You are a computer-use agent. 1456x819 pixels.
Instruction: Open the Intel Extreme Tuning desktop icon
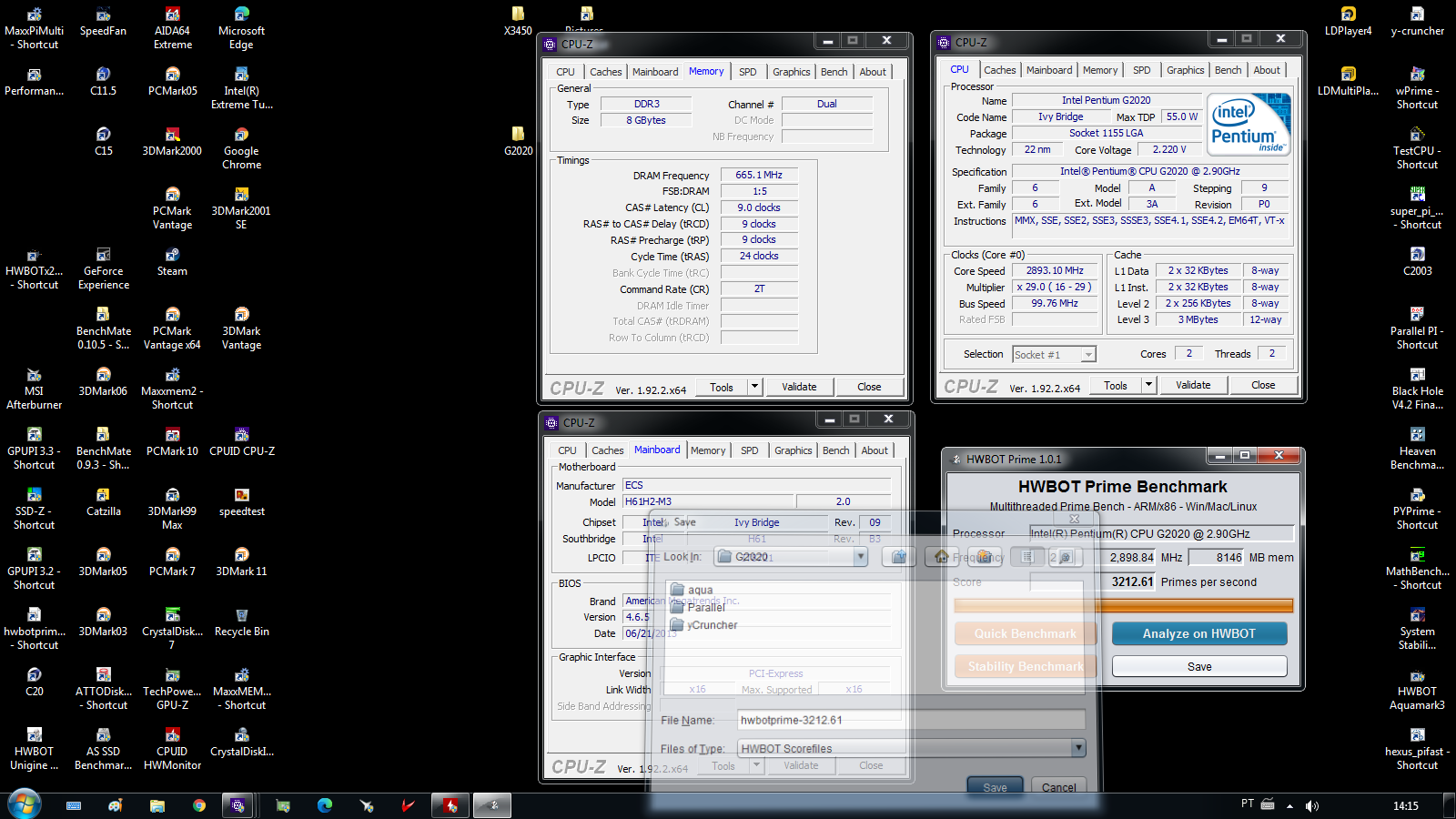[x=241, y=88]
